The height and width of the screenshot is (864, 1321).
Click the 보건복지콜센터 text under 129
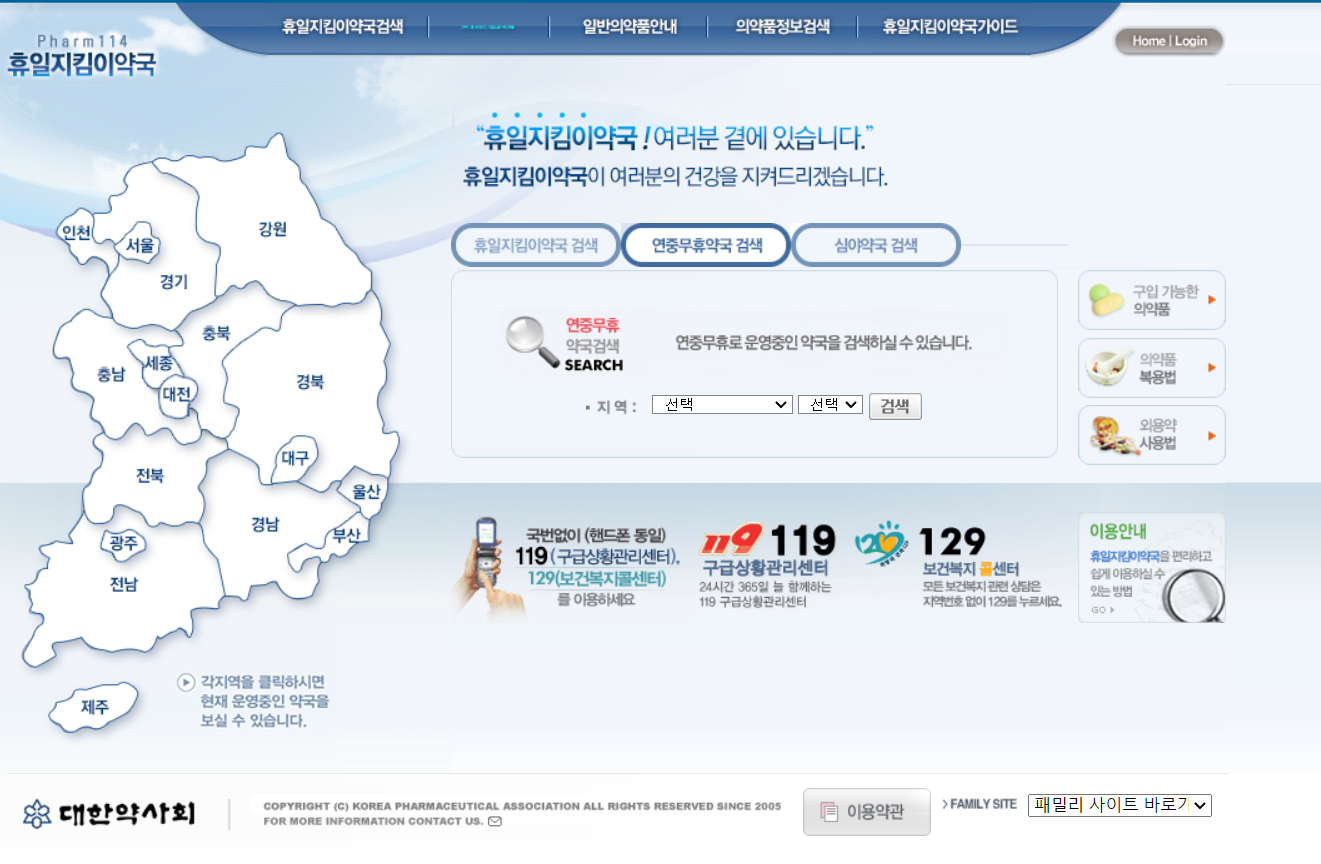pos(970,569)
